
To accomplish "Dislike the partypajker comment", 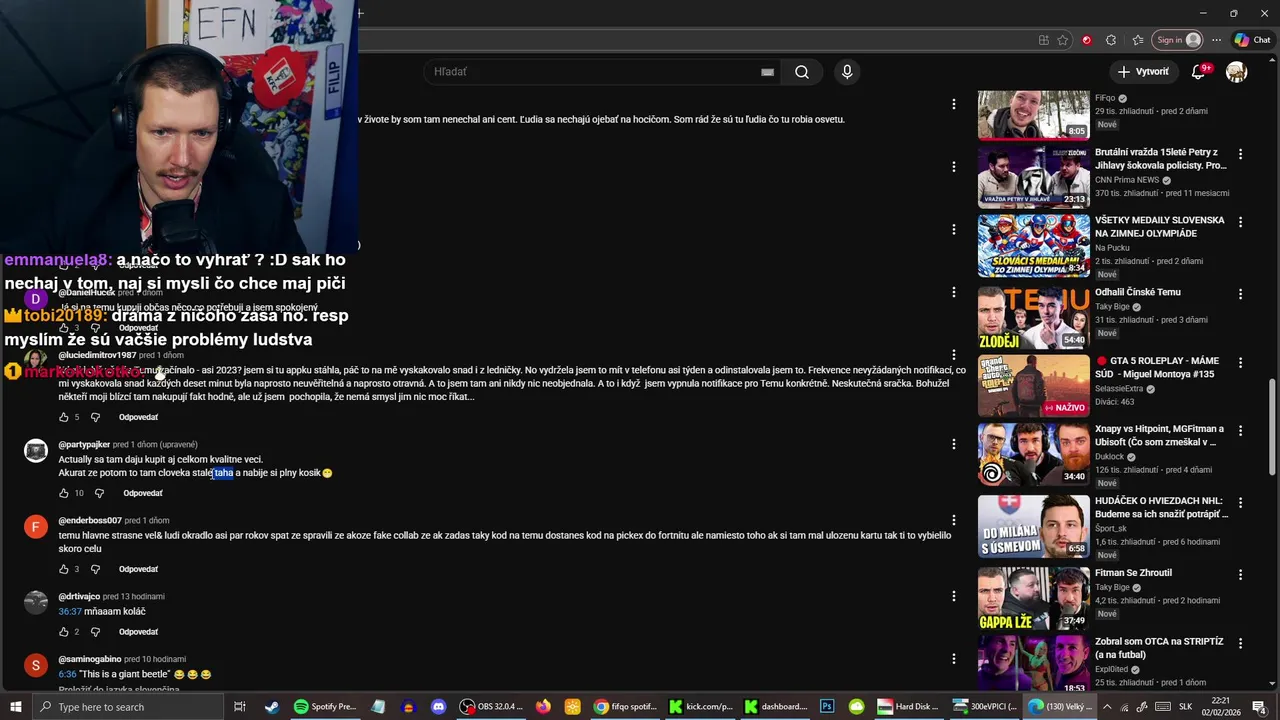I will pyautogui.click(x=99, y=493).
